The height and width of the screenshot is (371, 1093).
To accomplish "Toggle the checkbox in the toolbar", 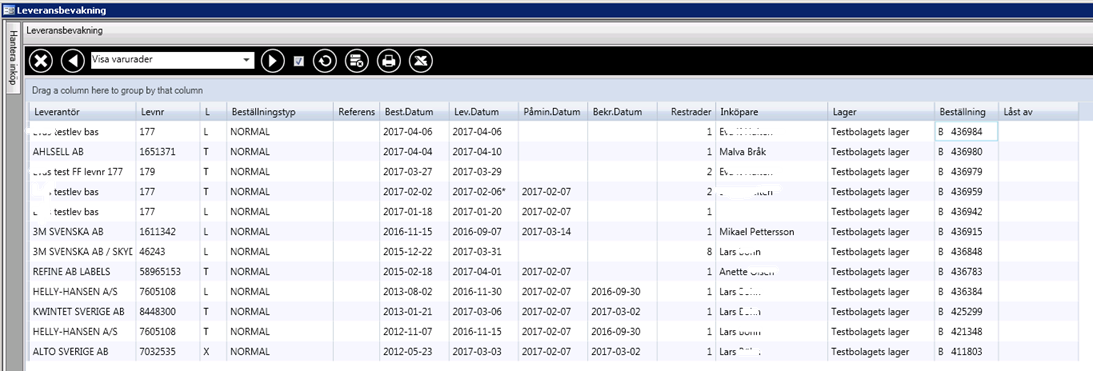I will [299, 61].
